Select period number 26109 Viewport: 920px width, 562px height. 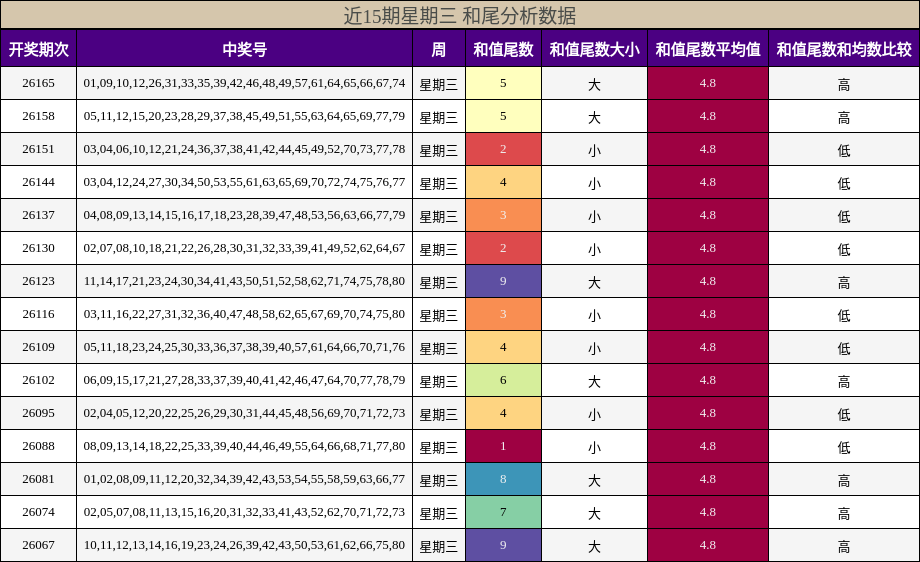(39, 347)
